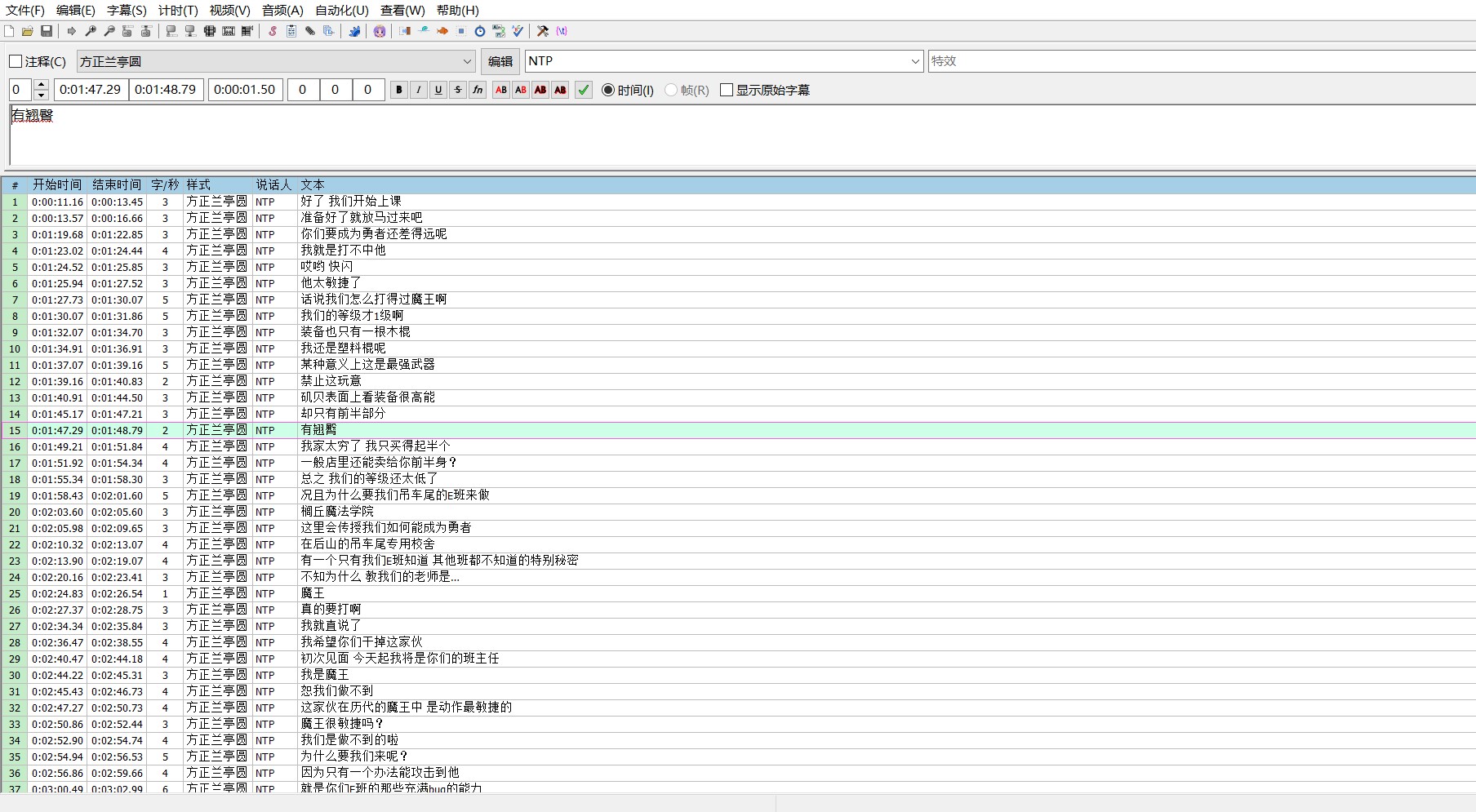Pick the outline color AB swatch
Image resolution: width=1476 pixels, height=812 pixels.
(540, 90)
